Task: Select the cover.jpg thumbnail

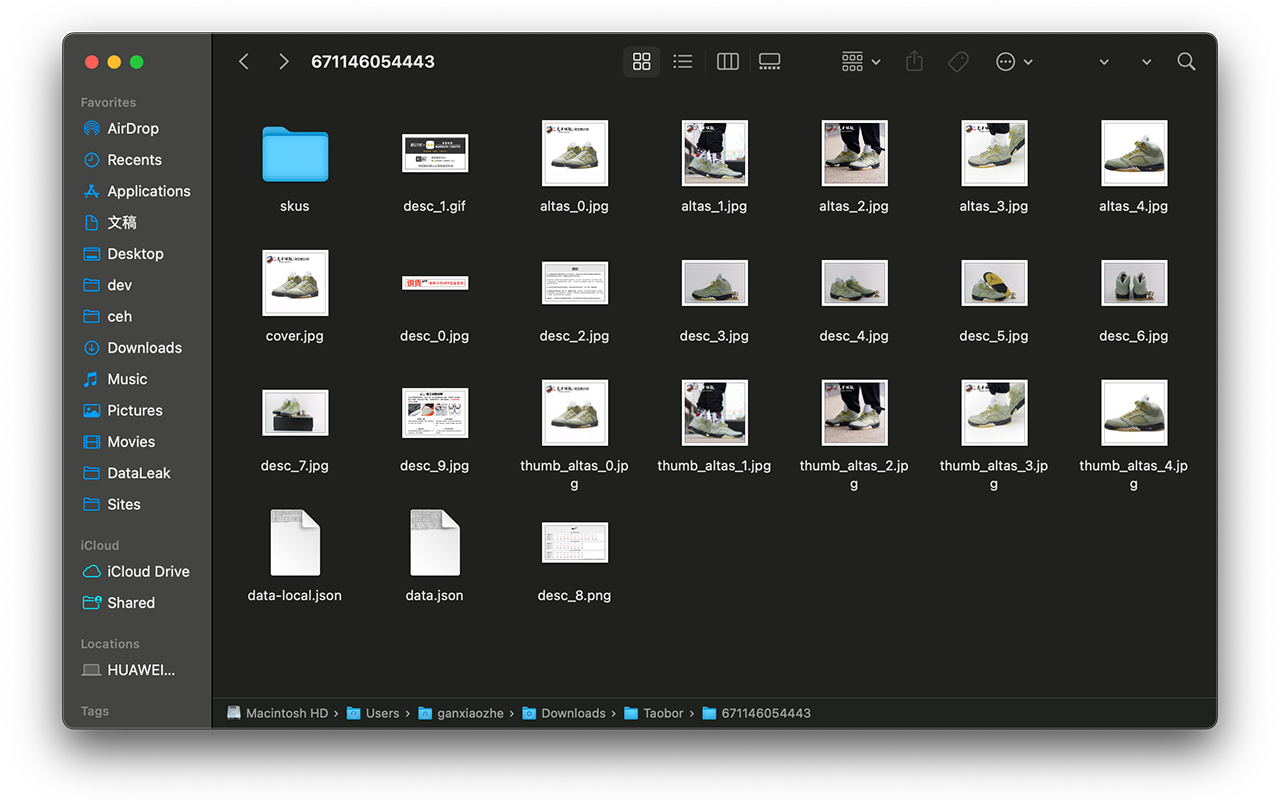Action: 295,283
